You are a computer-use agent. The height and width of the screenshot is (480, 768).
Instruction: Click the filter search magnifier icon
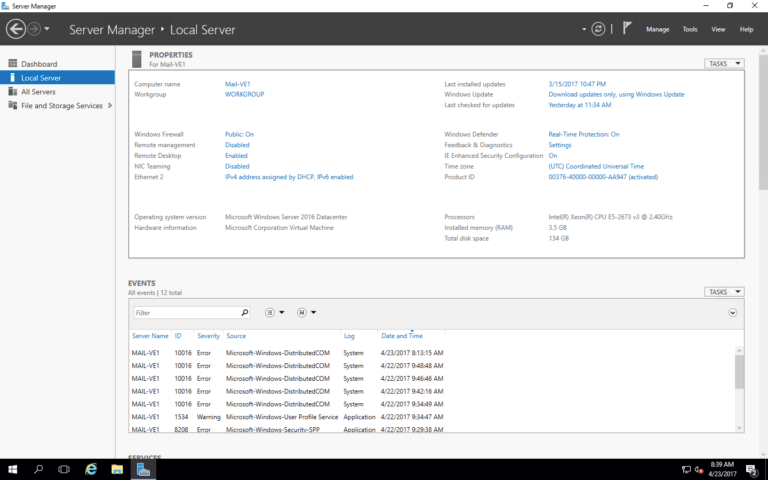(244, 312)
